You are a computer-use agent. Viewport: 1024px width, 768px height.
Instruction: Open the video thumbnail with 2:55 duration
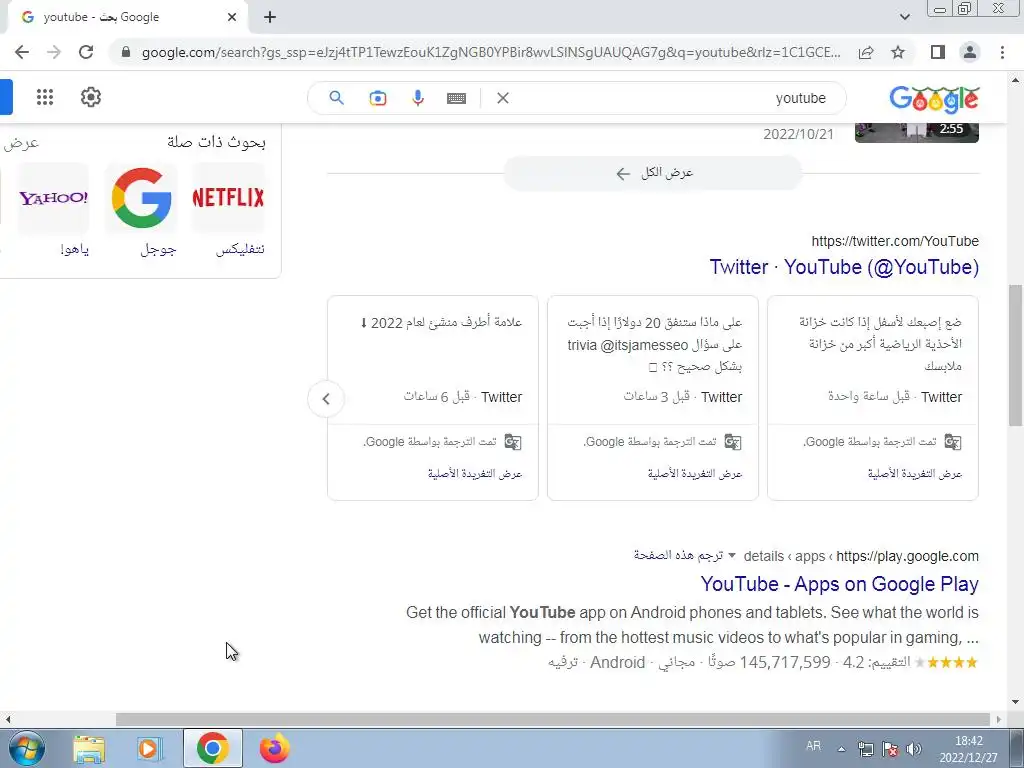(916, 133)
